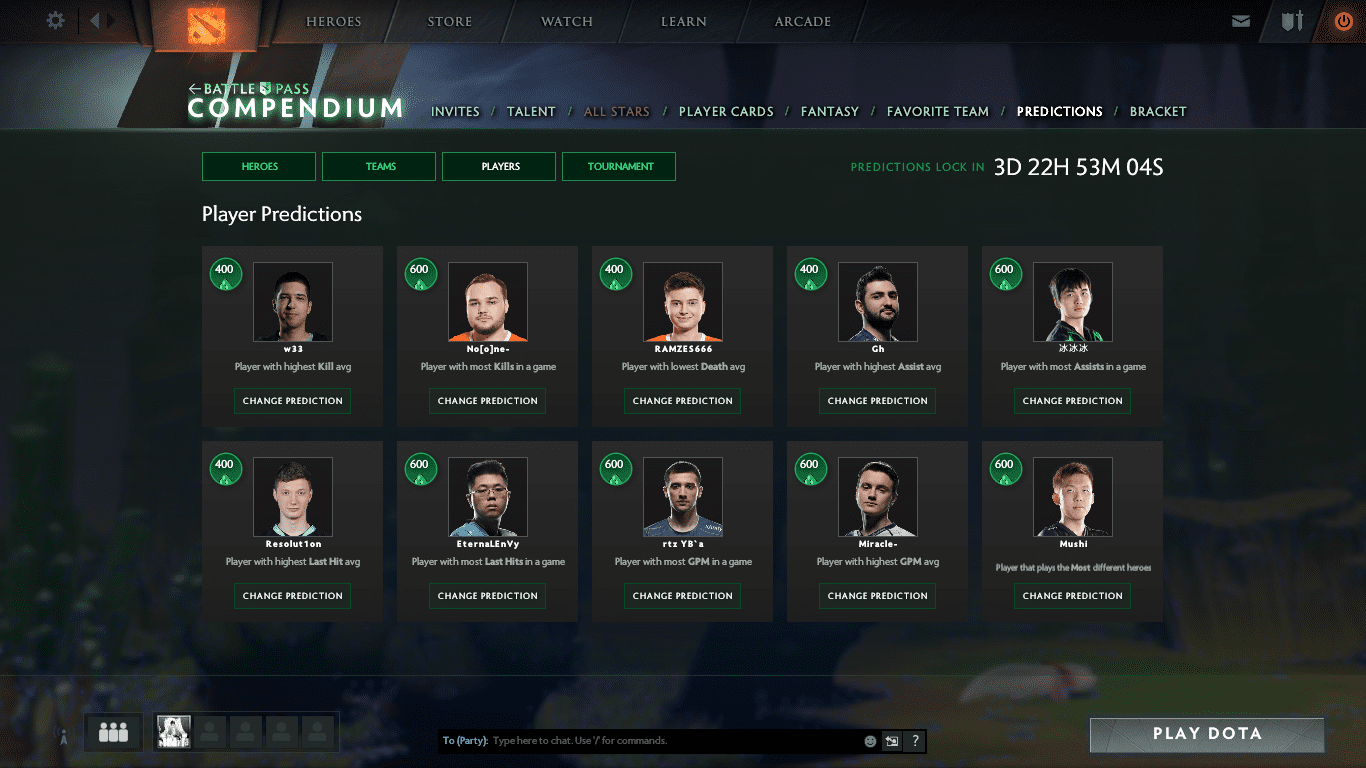The image size is (1366, 768).
Task: Switch to the Tournament predictions category
Action: pyautogui.click(x=619, y=167)
